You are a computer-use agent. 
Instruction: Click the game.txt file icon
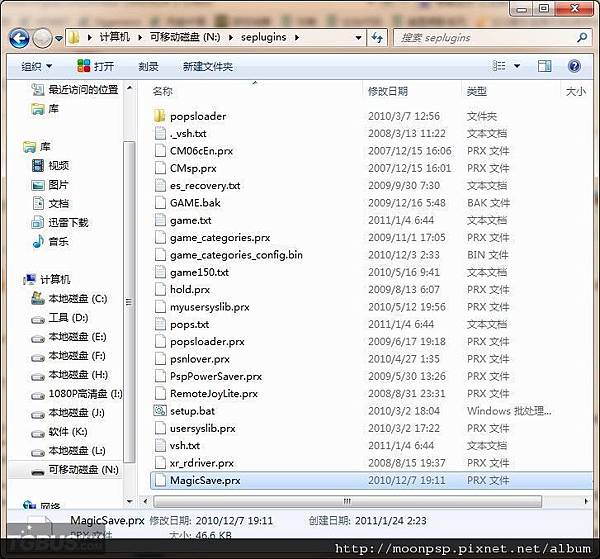[160, 220]
